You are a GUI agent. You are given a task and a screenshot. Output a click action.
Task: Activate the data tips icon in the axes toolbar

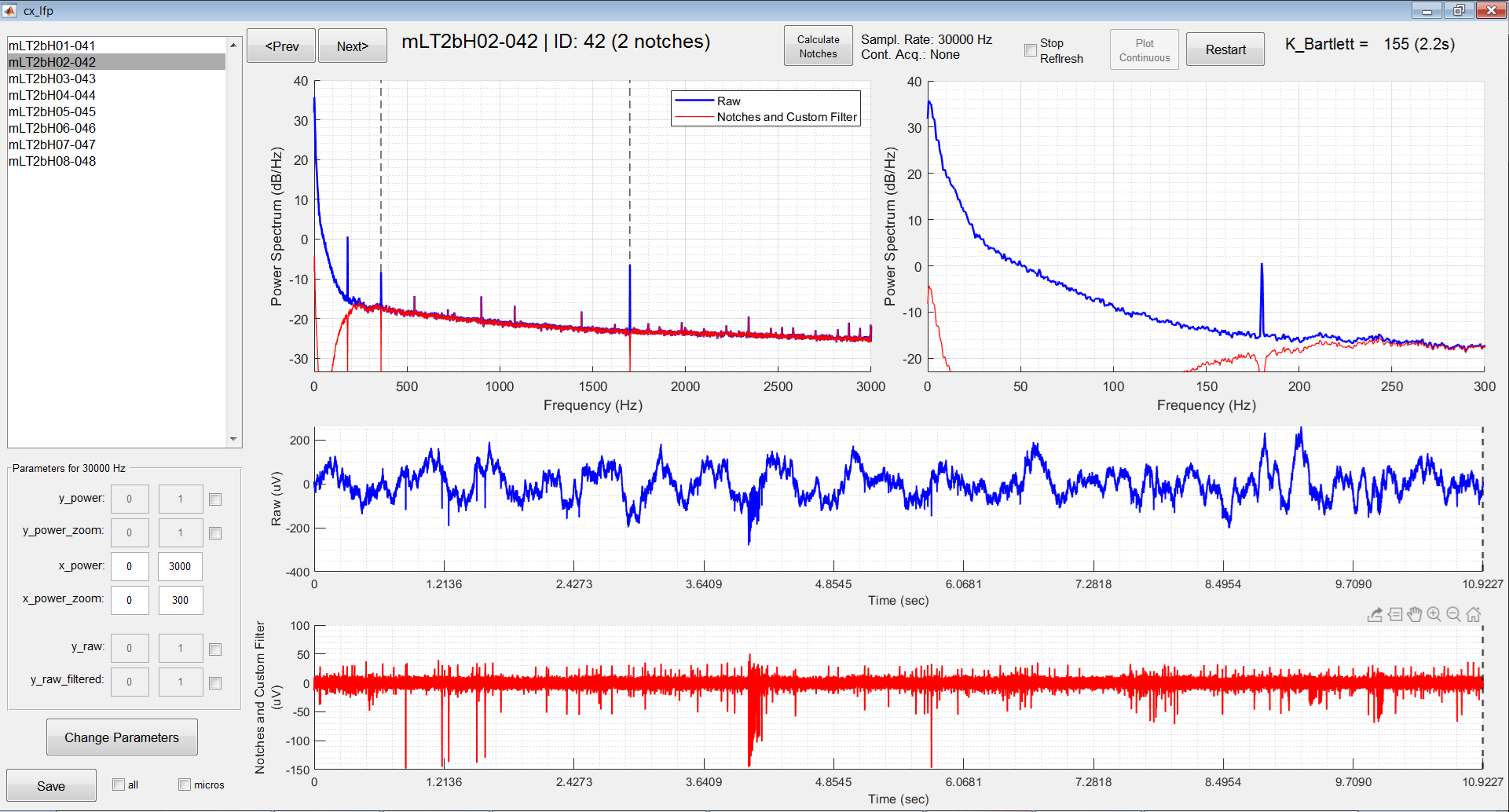[1395, 615]
